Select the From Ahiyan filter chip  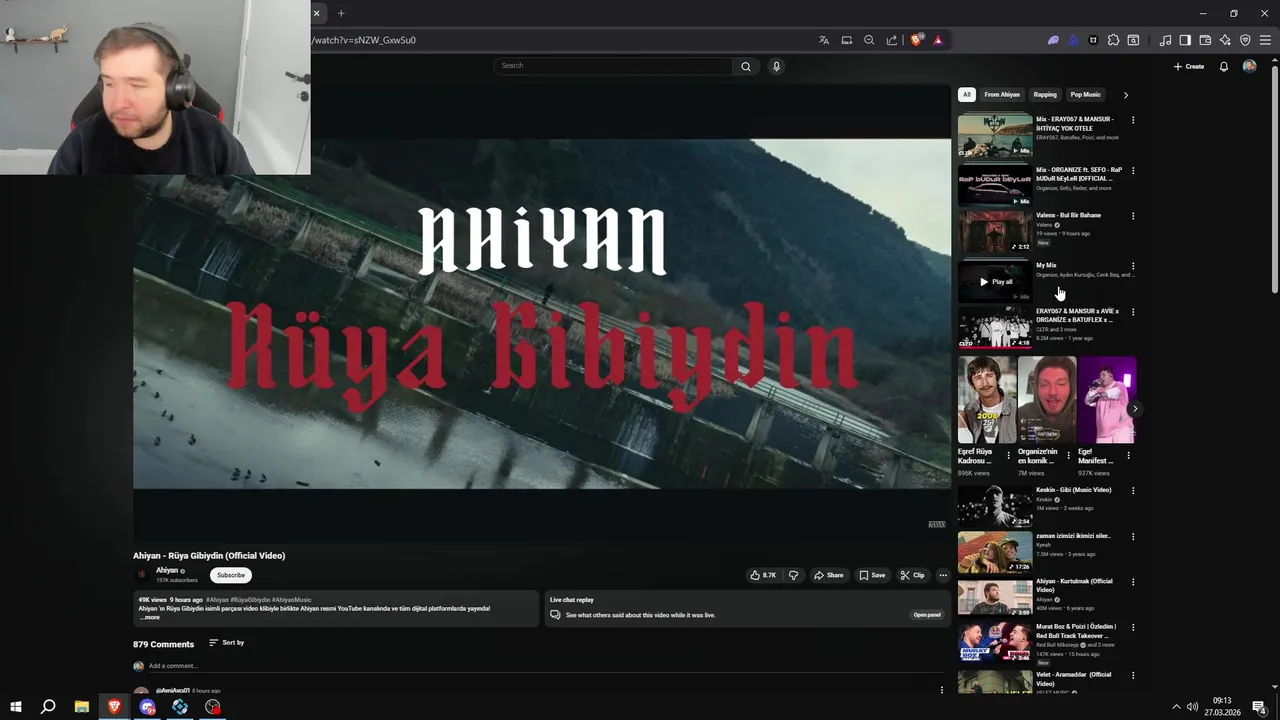(1002, 95)
